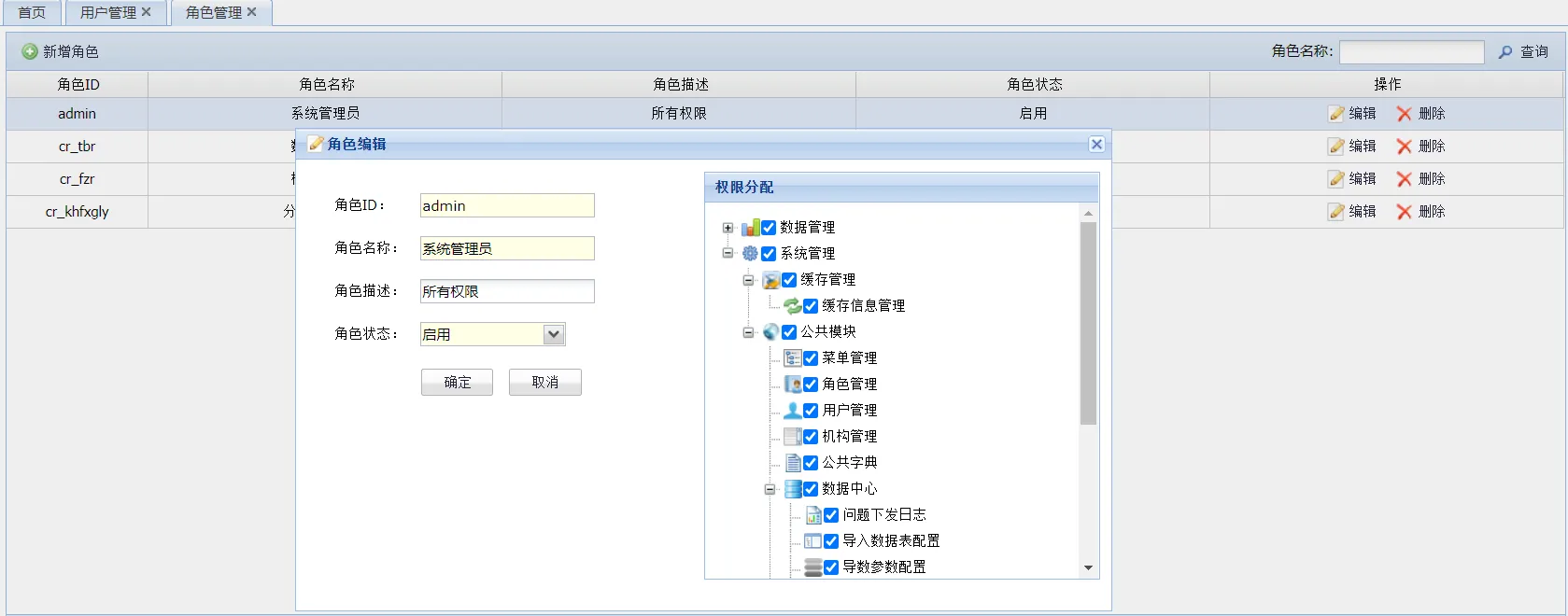Screen dimensions: 1568x616
Task: Click the edit pencil icon for cr_tbr row
Action: 1336,147
